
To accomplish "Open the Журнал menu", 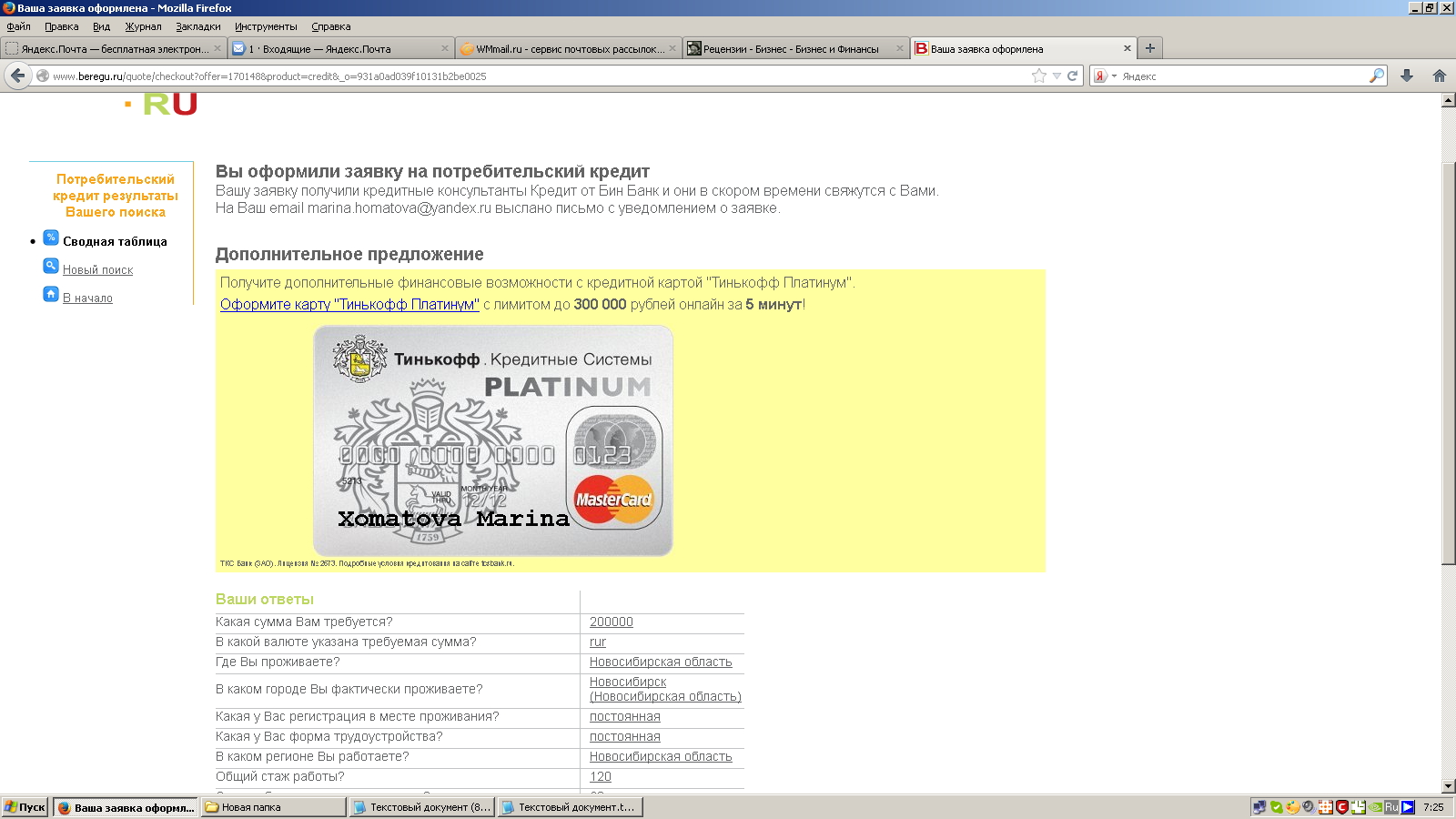I will [143, 26].
